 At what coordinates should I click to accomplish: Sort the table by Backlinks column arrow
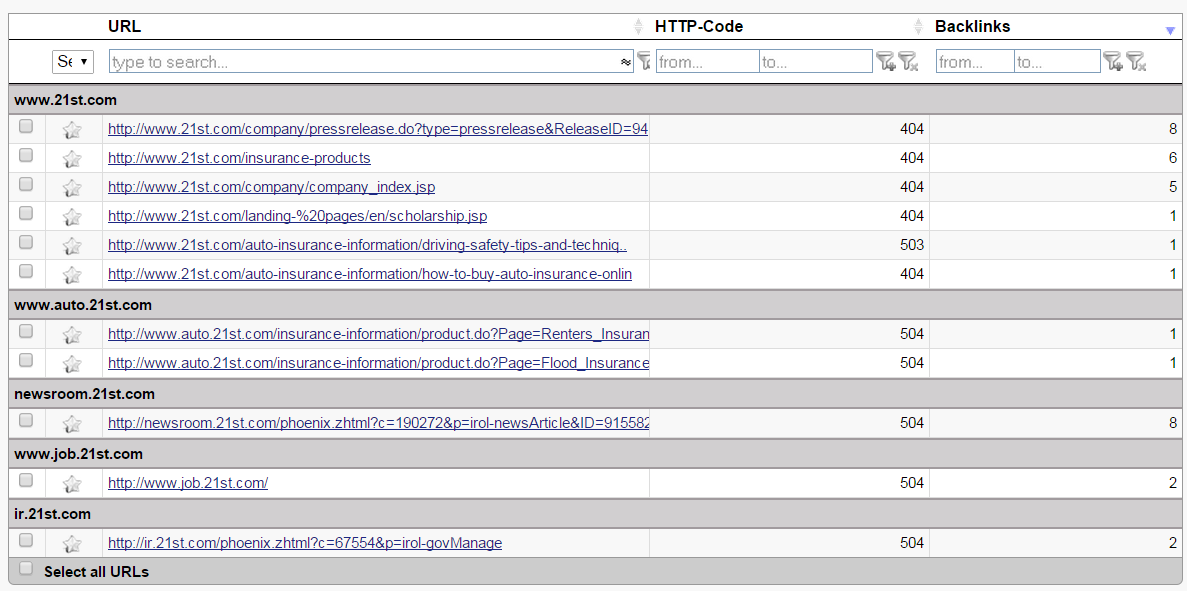(x=1170, y=30)
